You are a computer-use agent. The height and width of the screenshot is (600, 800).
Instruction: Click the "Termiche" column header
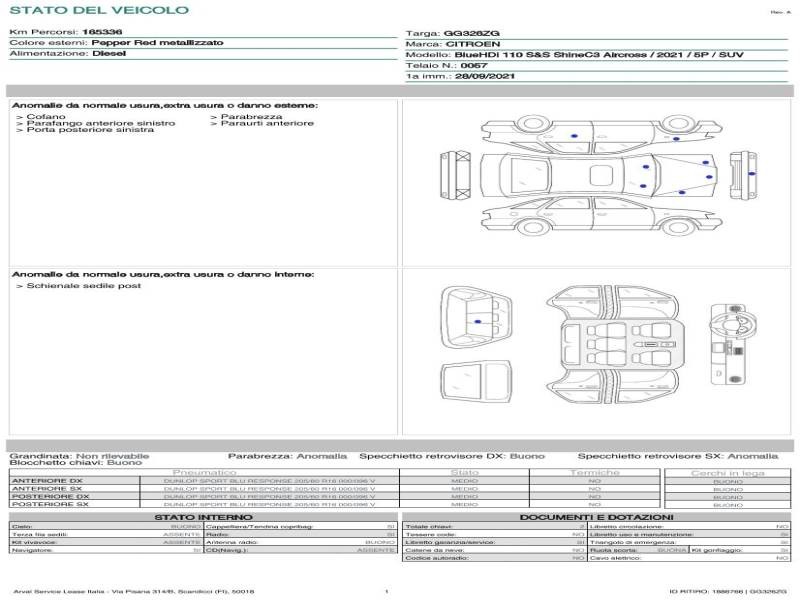pyautogui.click(x=595, y=473)
